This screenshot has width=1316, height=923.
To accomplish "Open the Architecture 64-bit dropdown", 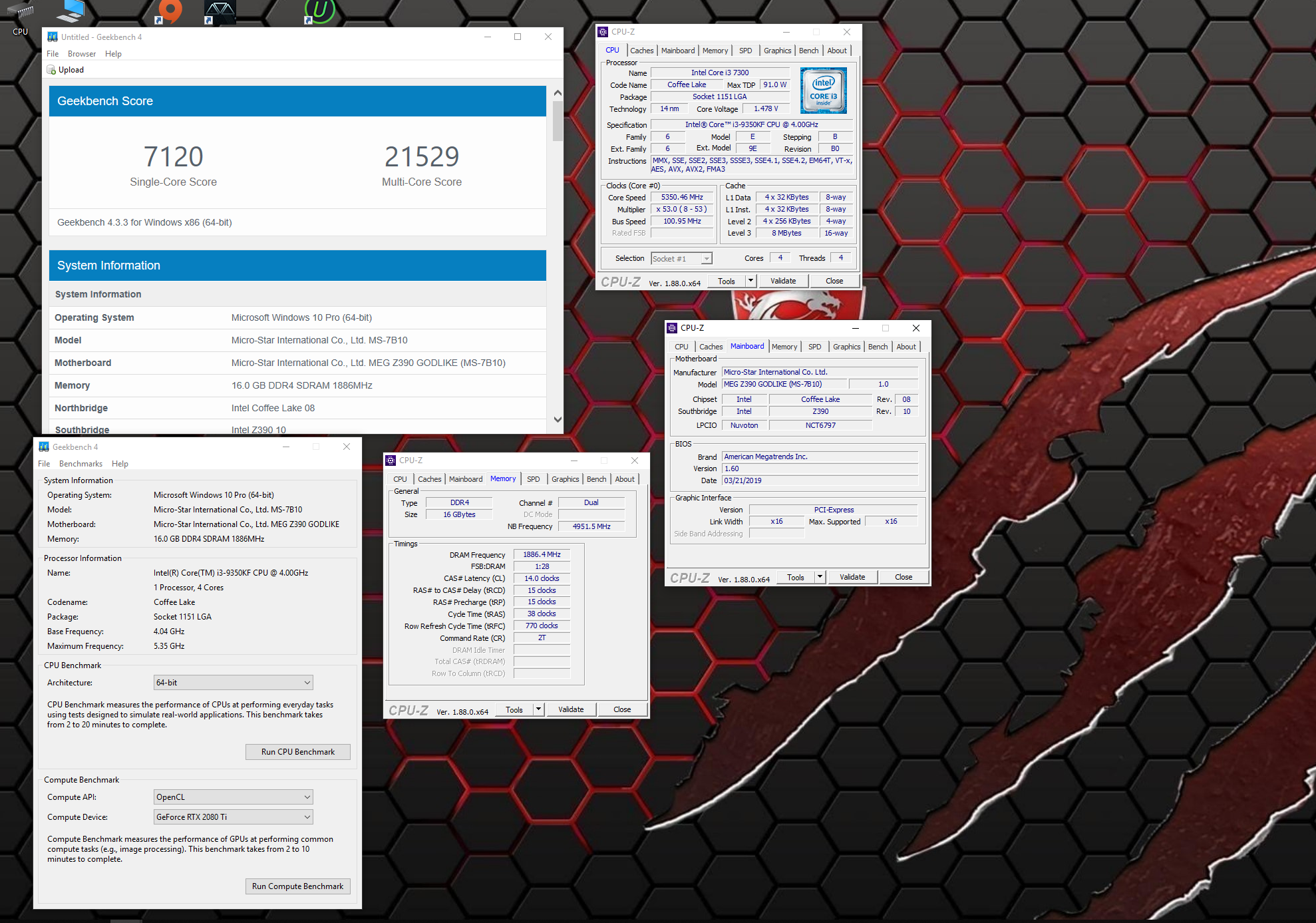I will coord(234,683).
